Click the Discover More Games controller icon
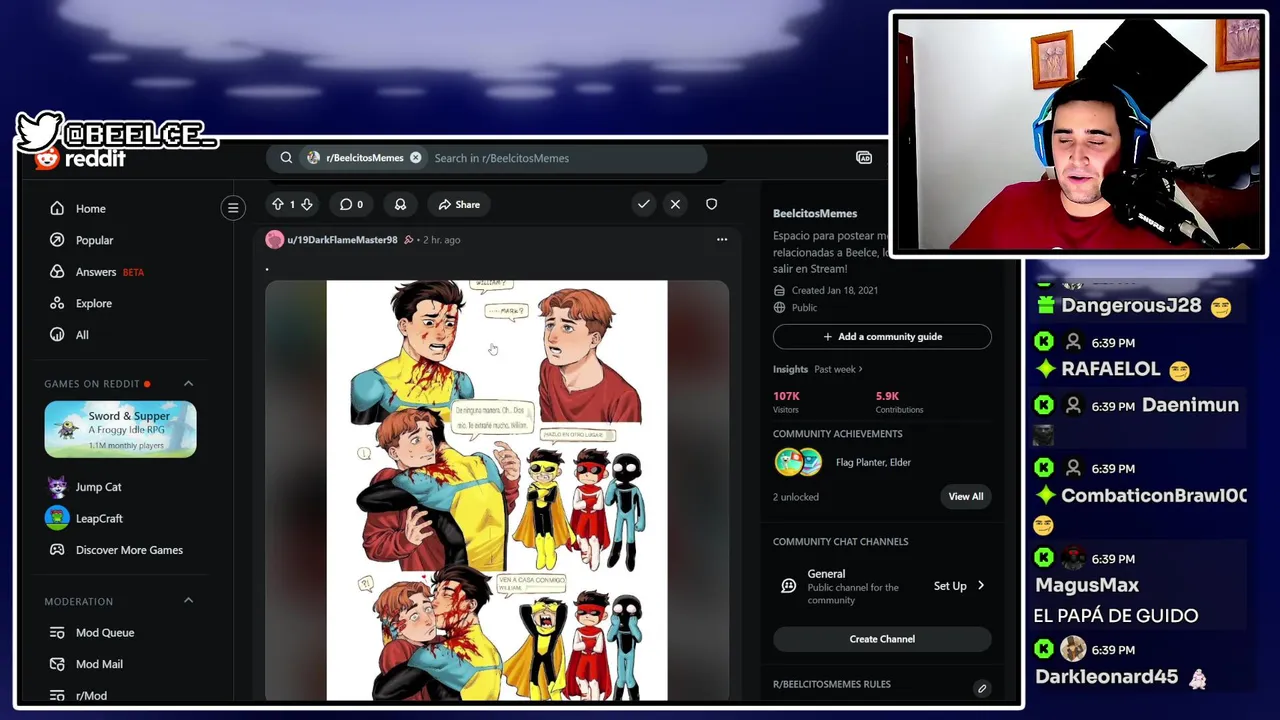 57,550
